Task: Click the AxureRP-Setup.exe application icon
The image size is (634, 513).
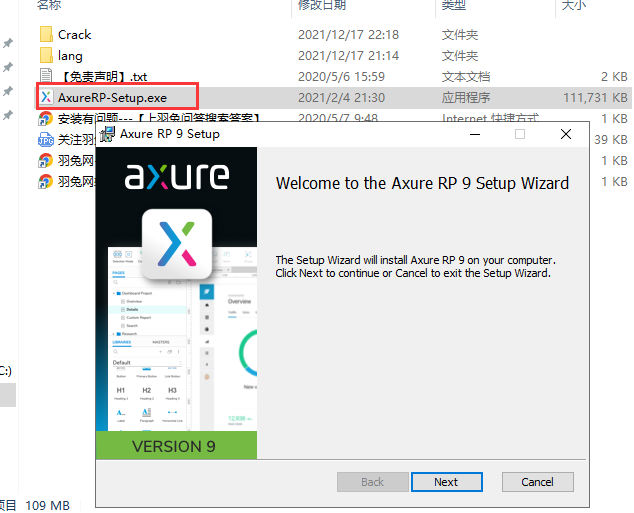Action: coord(46,97)
